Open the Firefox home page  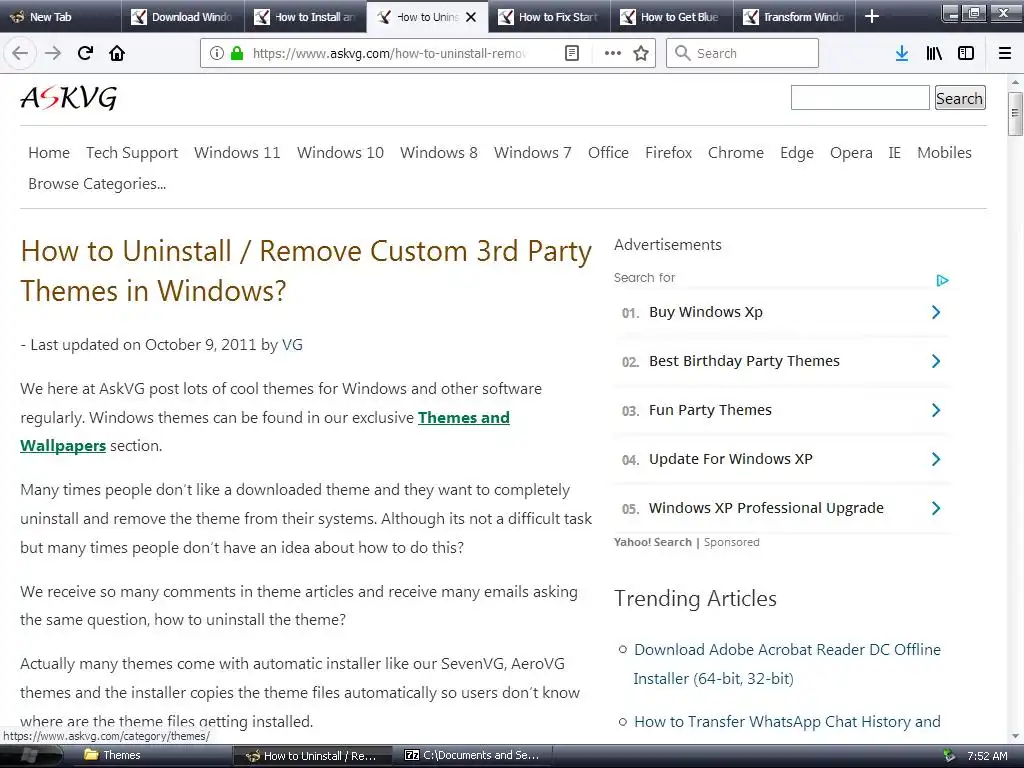(117, 53)
